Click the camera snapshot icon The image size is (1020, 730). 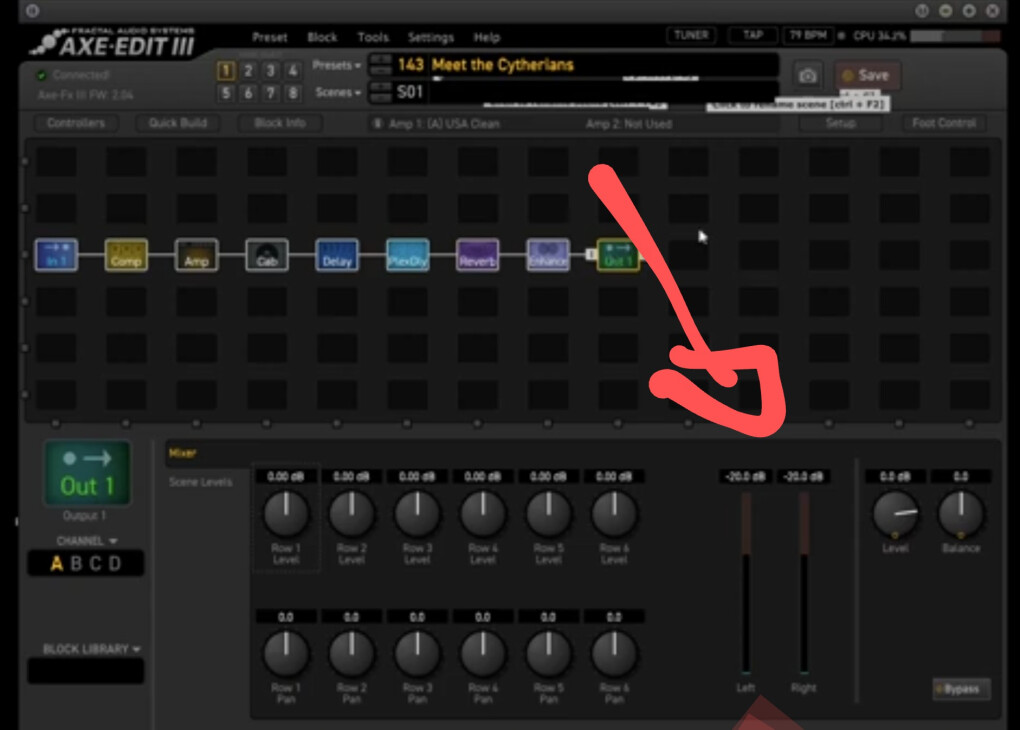[x=807, y=75]
